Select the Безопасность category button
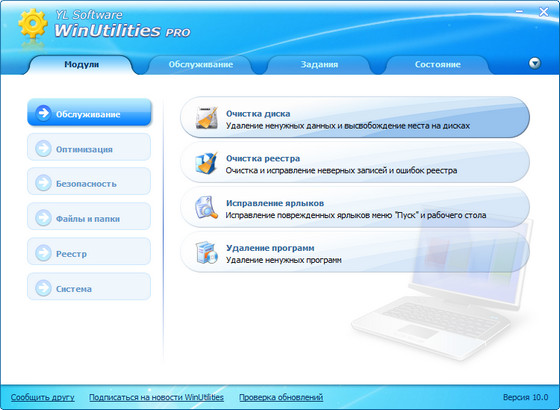Image resolution: width=560 pixels, height=410 pixels. coord(89,181)
